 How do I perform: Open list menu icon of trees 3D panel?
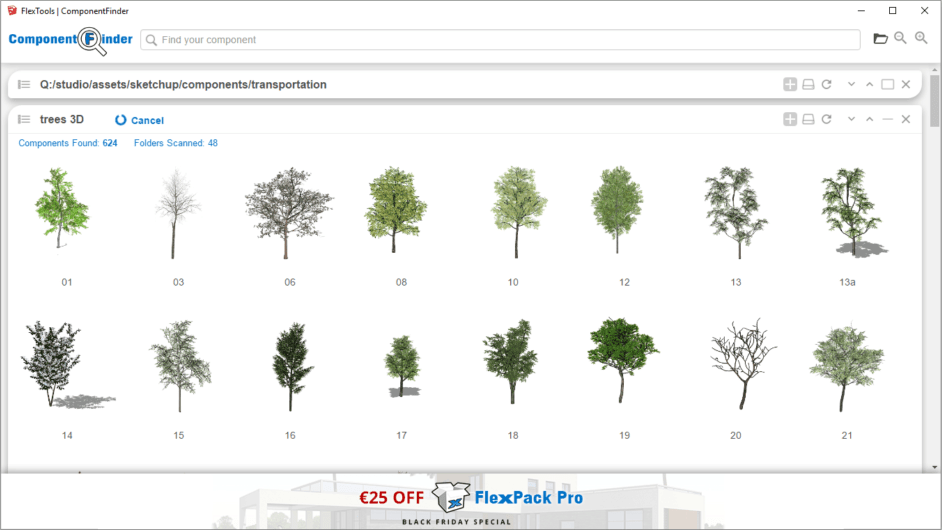click(24, 120)
